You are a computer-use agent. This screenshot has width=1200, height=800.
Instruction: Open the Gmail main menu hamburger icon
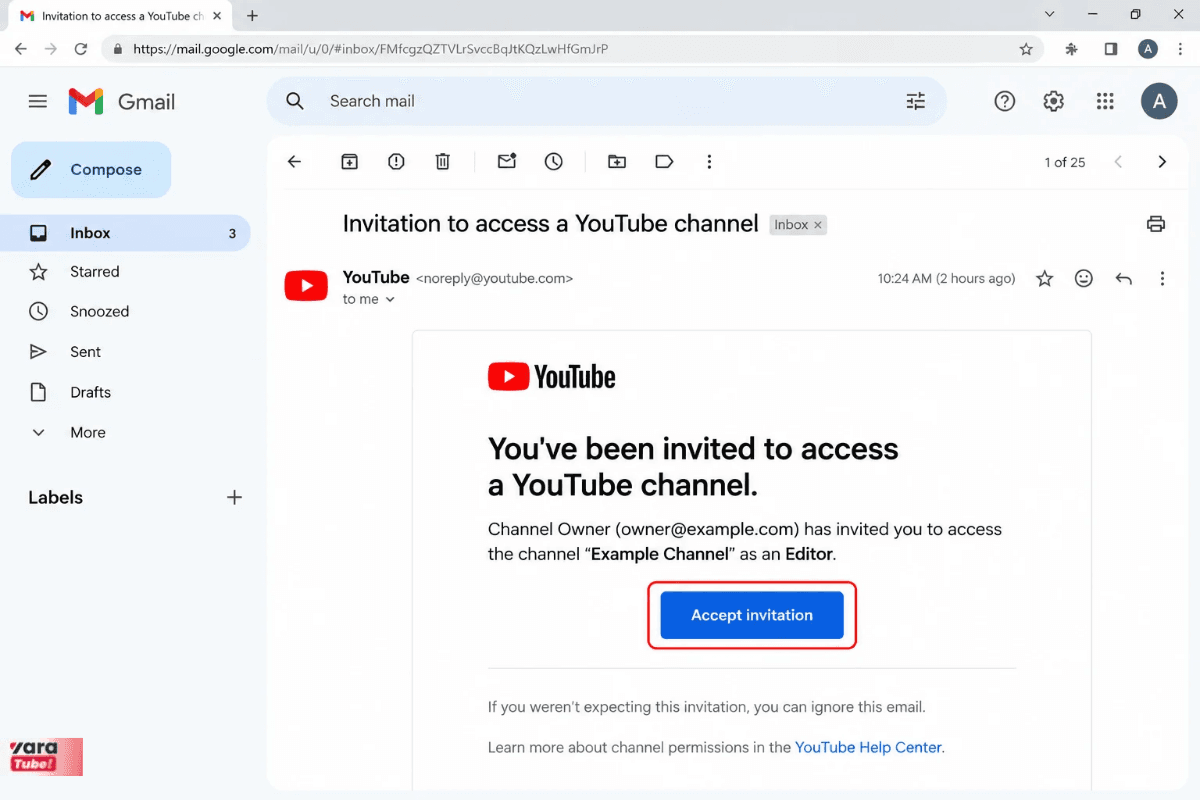38,101
